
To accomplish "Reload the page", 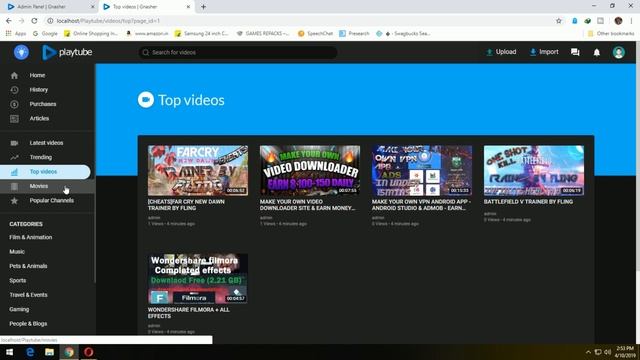I will 34,20.
